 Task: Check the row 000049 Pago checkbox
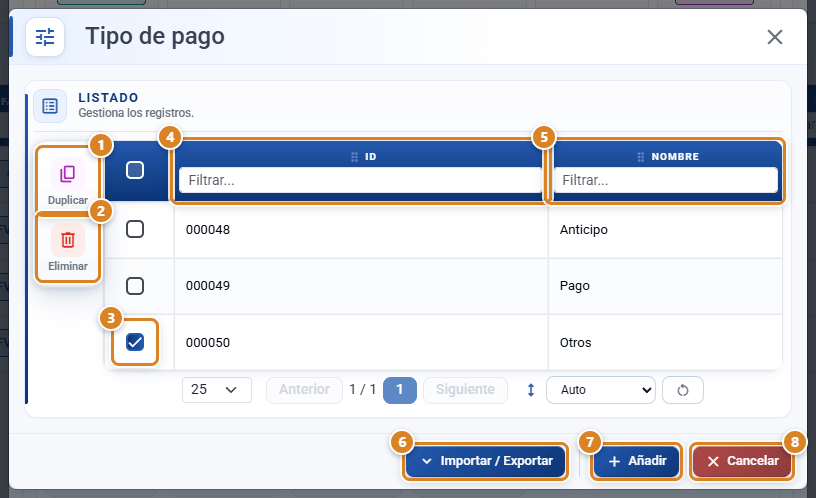coord(135,286)
